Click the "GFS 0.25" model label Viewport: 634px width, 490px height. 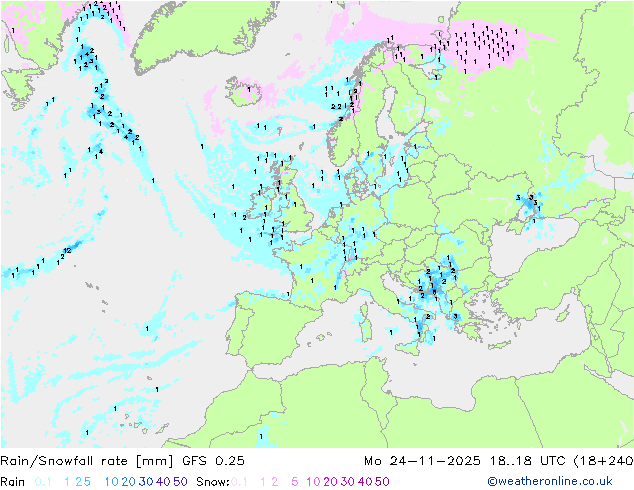coord(213,460)
